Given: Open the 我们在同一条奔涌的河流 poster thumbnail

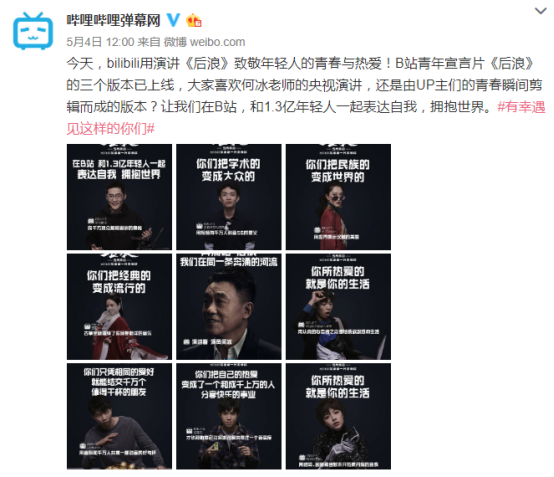Looking at the screenshot, I should tap(229, 306).
